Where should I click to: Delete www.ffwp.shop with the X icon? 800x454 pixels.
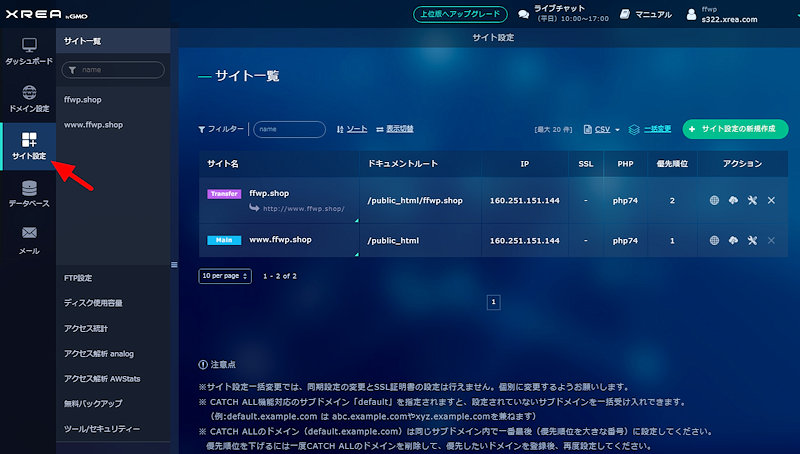point(771,241)
